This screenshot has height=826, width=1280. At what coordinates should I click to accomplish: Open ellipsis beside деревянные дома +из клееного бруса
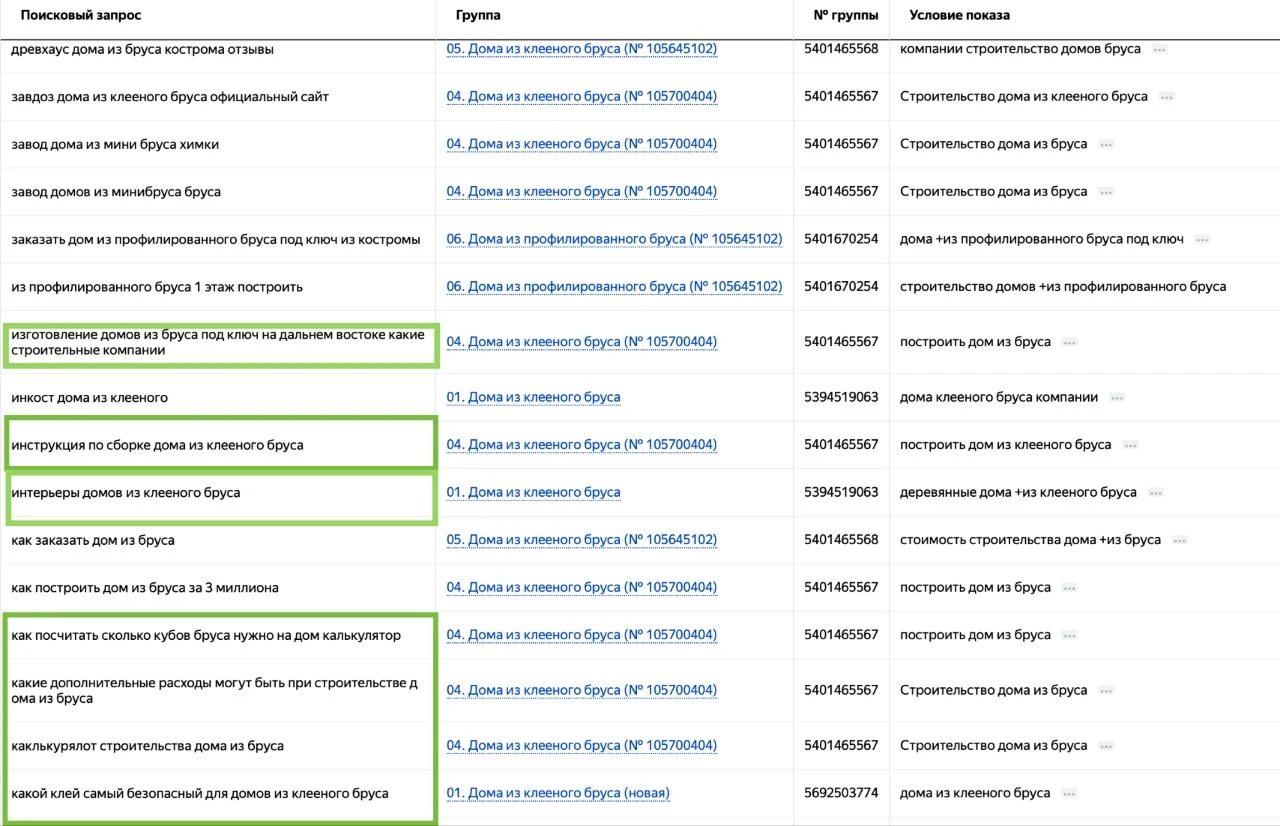click(x=1156, y=492)
